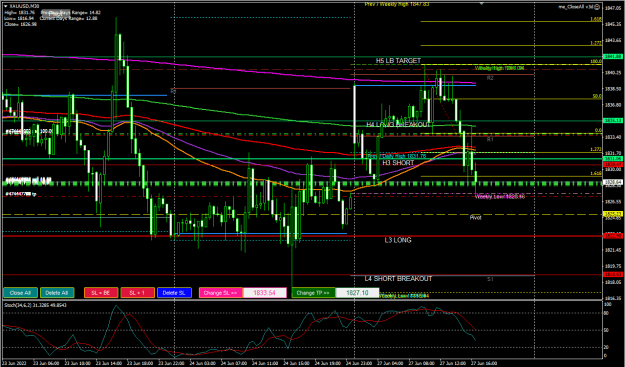The height and width of the screenshot is (367, 625).
Task: Click the blue Delete SL button
Action: [x=174, y=293]
